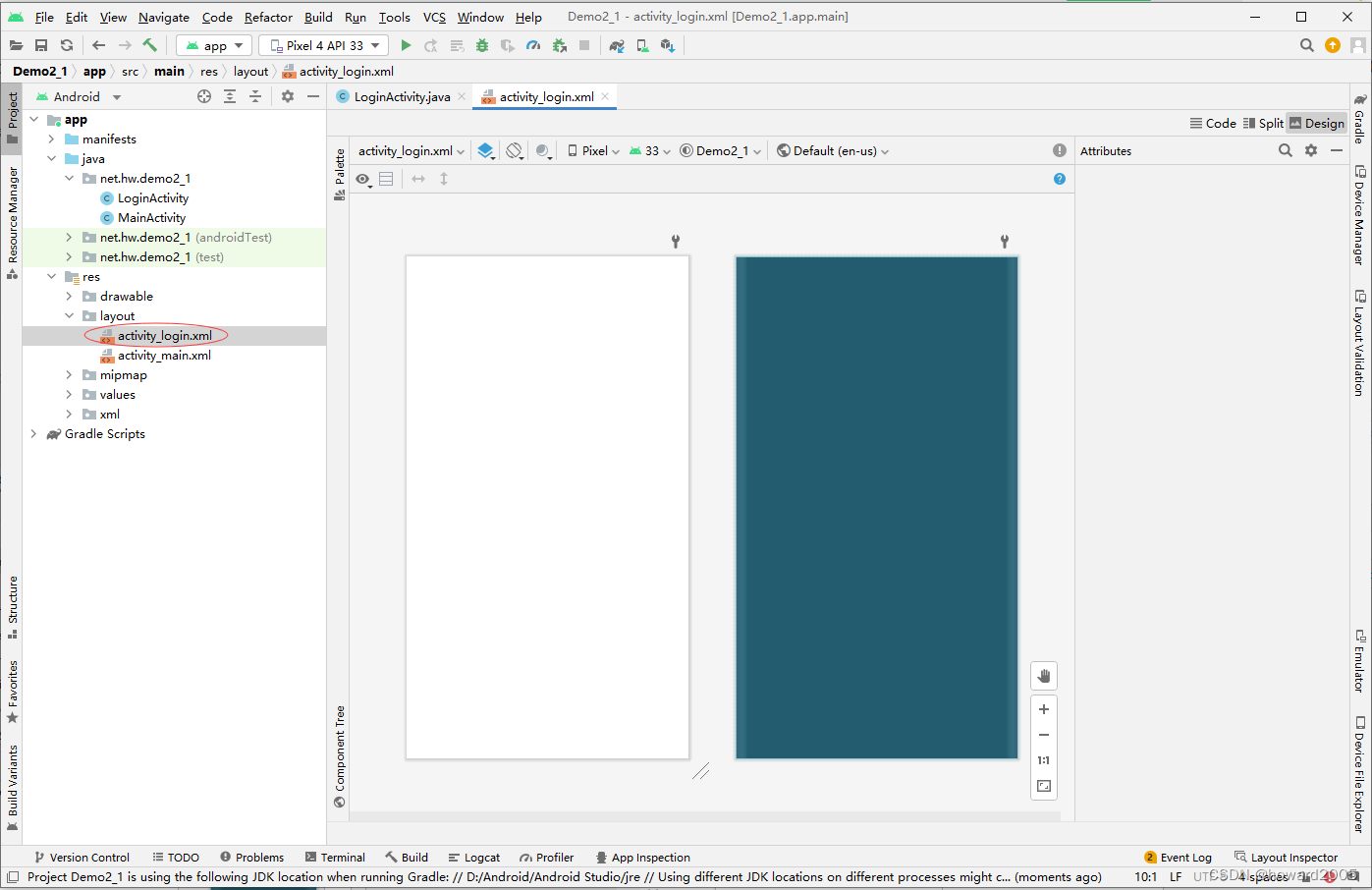Toggle view options eye icon
1372x890 pixels.
pos(363,179)
